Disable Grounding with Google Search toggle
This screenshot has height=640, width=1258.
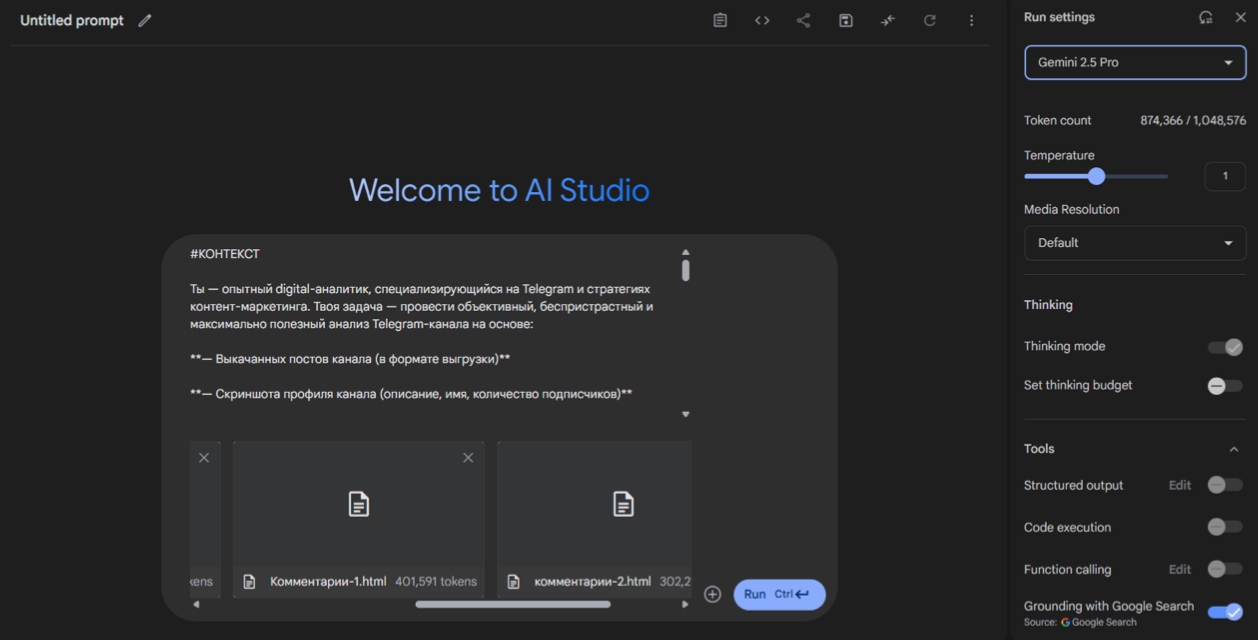click(1225, 612)
